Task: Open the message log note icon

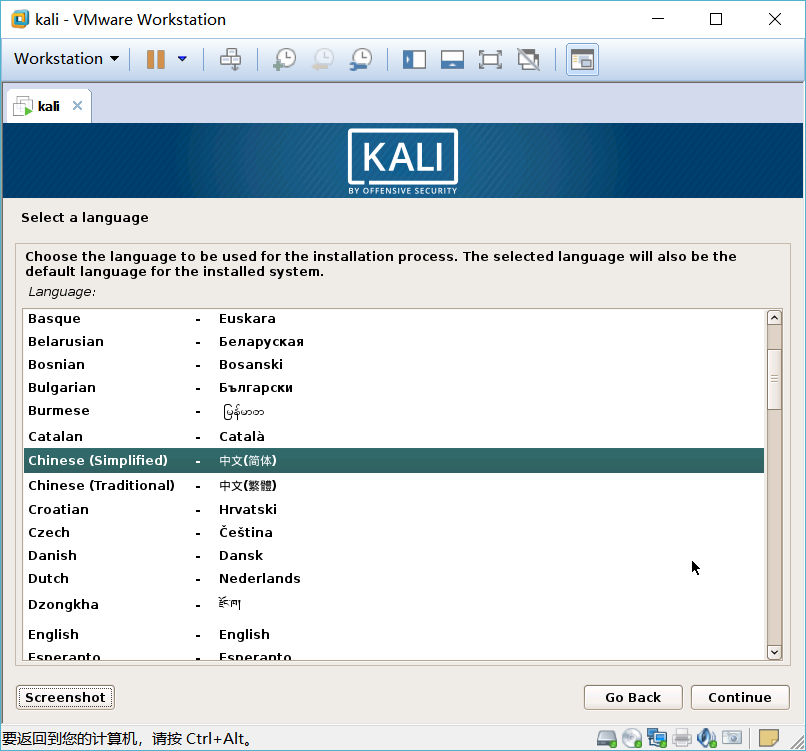Action: pos(769,738)
